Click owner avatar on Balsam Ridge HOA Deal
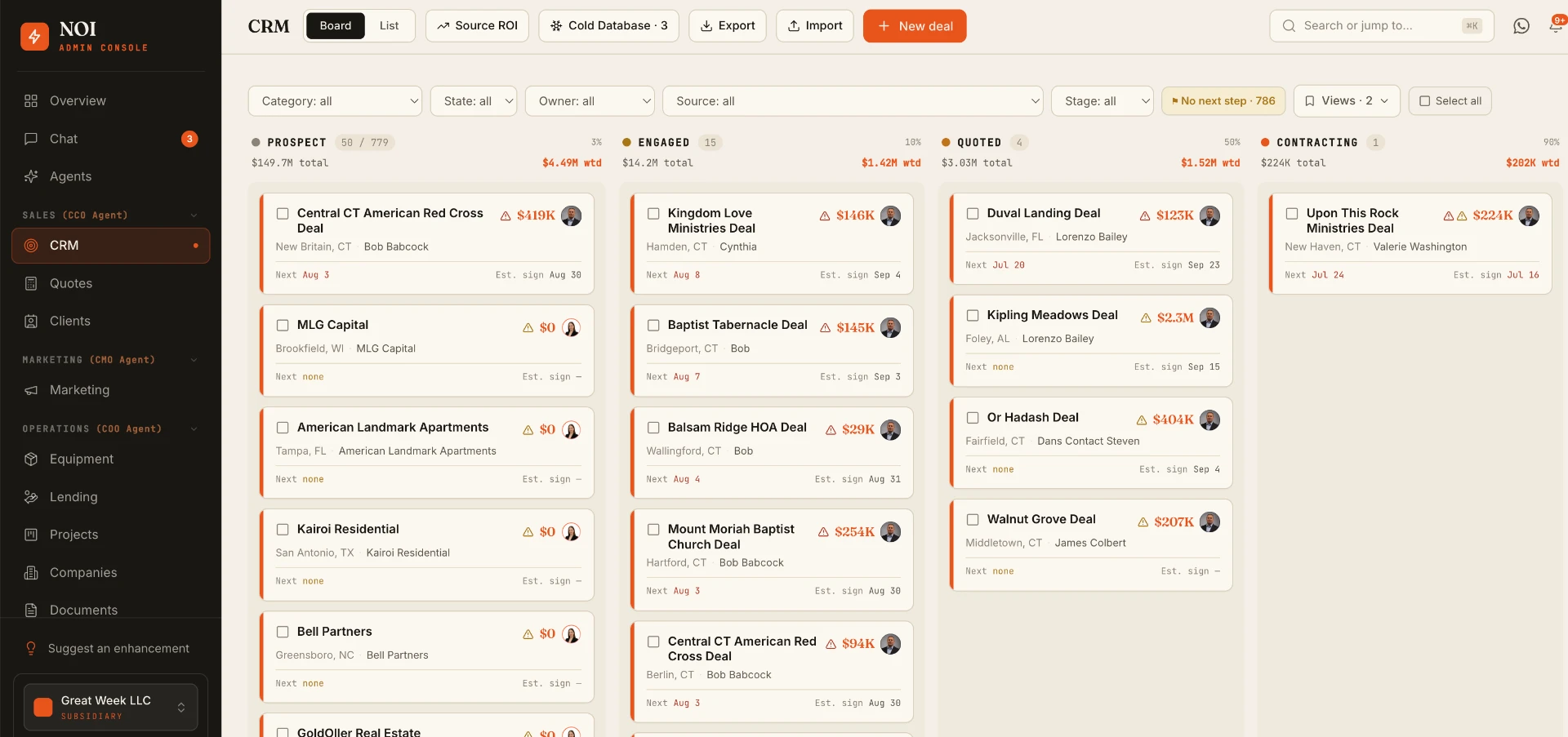 890,429
